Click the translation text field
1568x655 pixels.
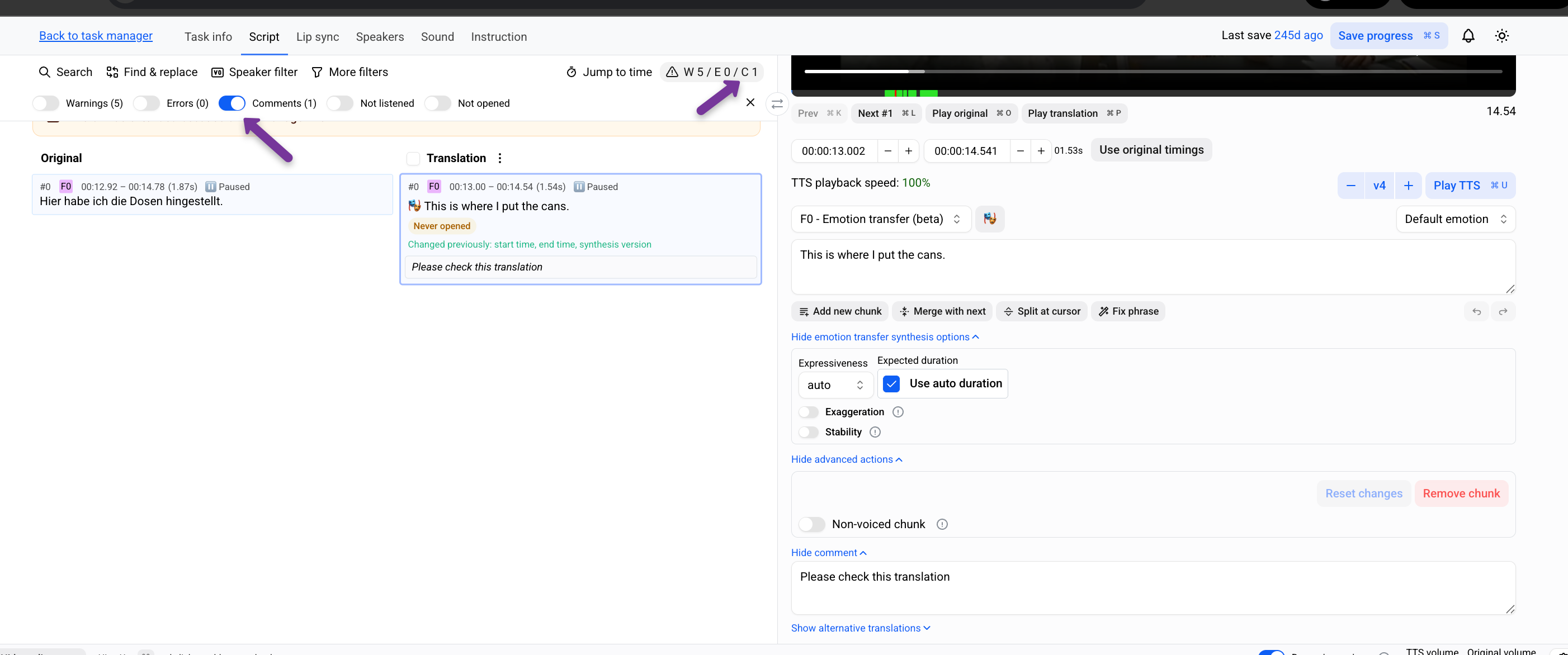[x=1153, y=267]
